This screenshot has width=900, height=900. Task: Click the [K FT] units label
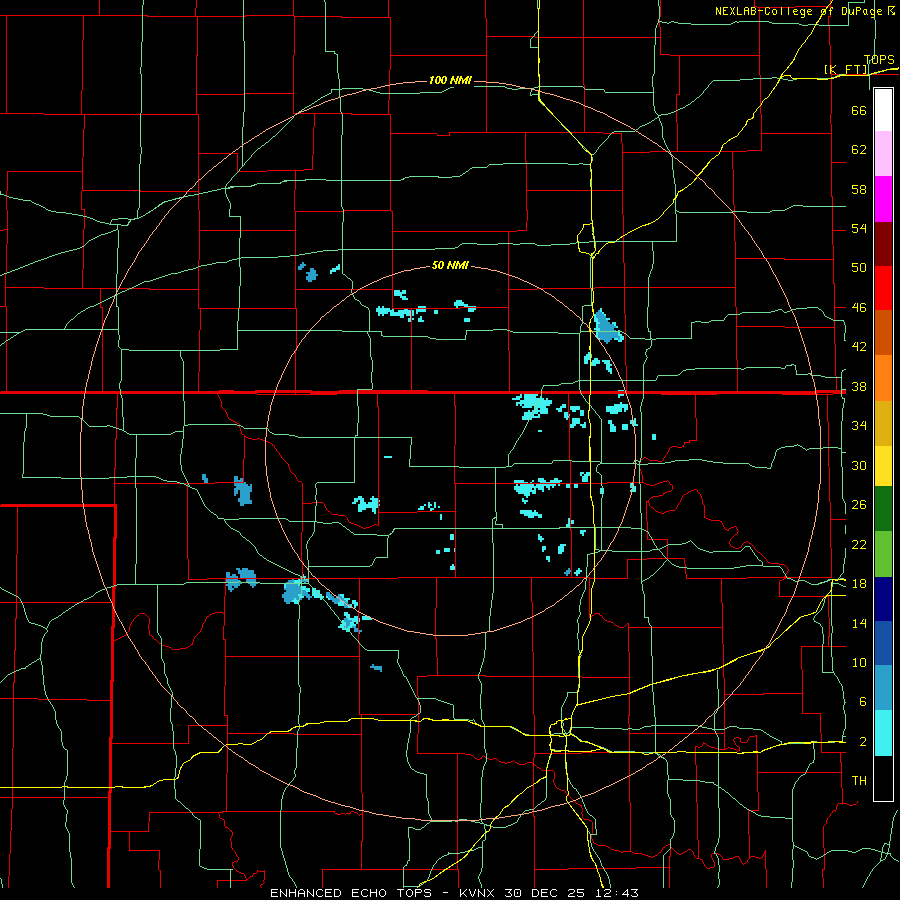point(846,70)
